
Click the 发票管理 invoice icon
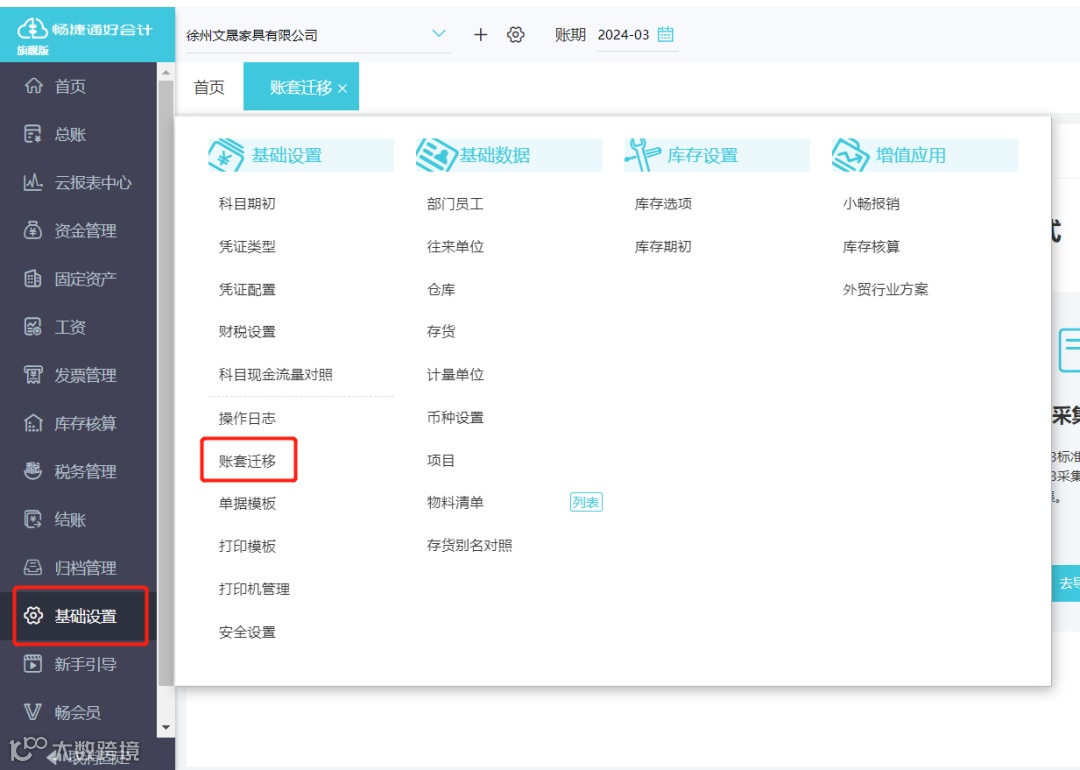pos(33,375)
